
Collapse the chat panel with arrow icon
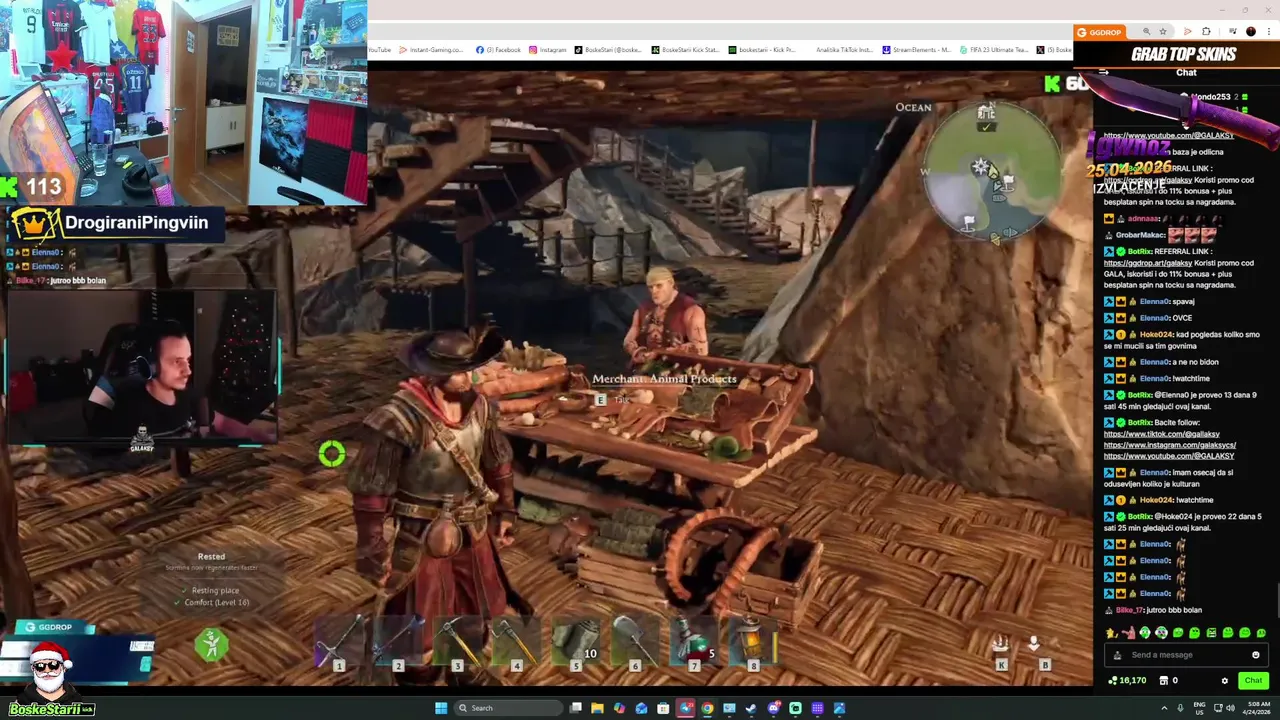1103,72
